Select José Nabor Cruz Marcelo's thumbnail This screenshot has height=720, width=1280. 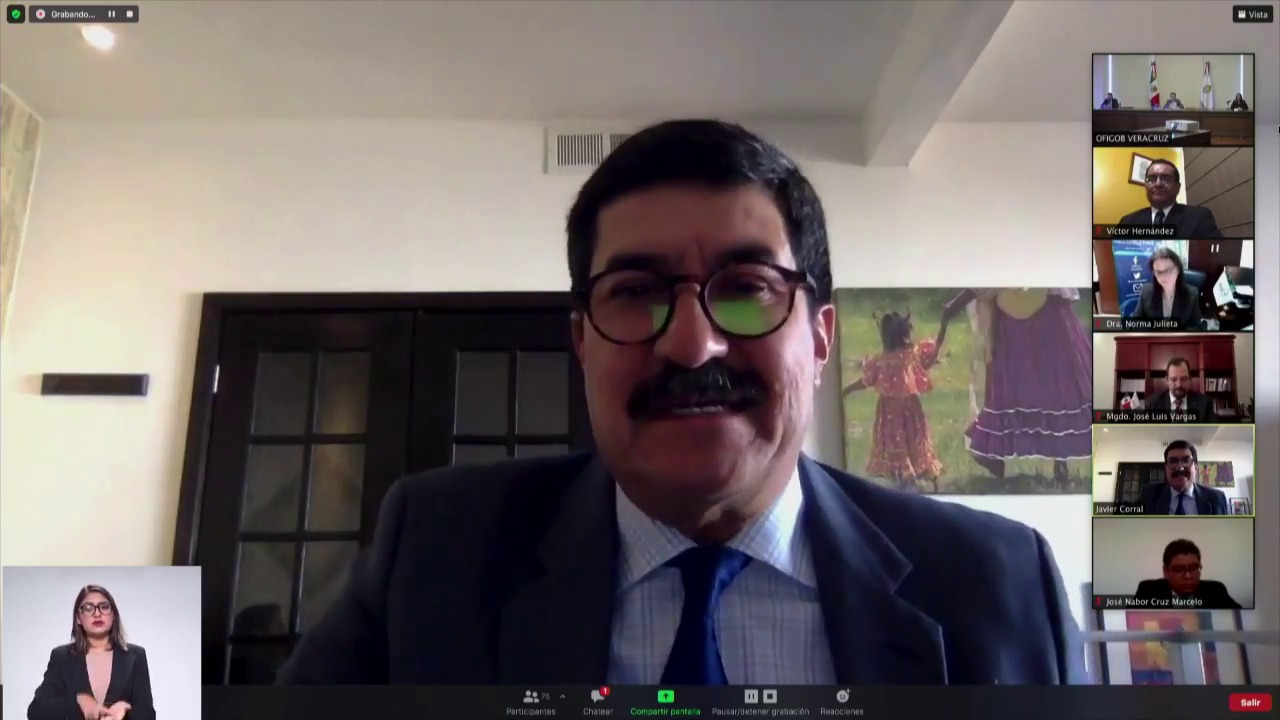tap(1172, 562)
